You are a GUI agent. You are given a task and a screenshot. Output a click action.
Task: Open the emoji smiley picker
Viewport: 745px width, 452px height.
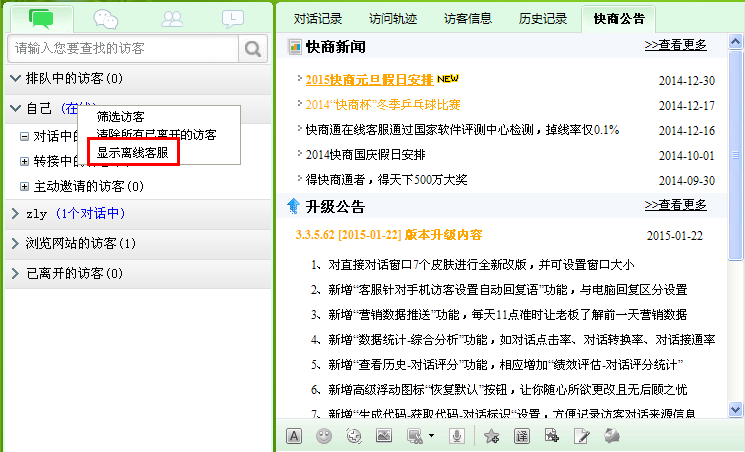pos(324,435)
